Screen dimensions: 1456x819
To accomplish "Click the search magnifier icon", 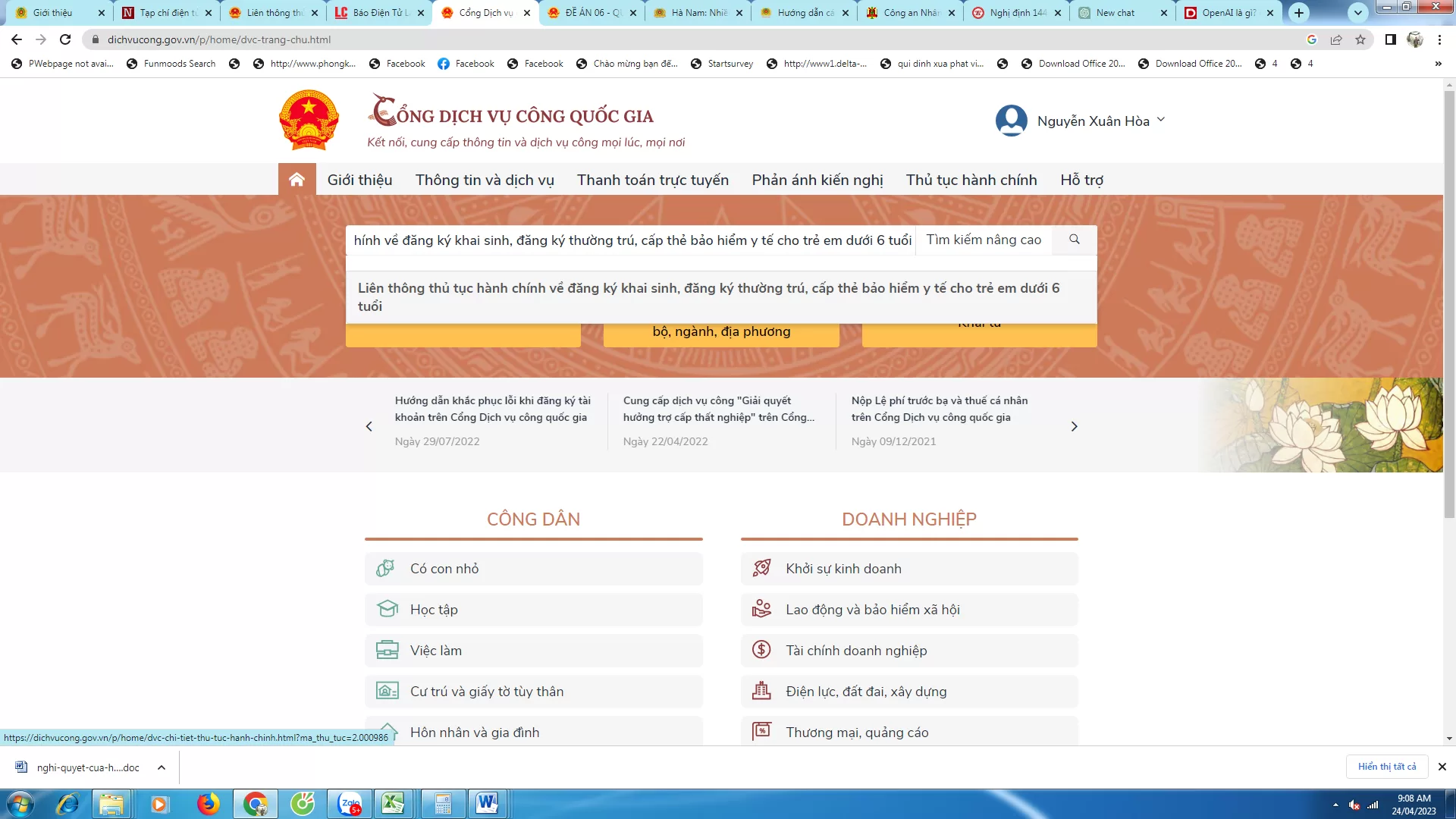I will tap(1074, 240).
